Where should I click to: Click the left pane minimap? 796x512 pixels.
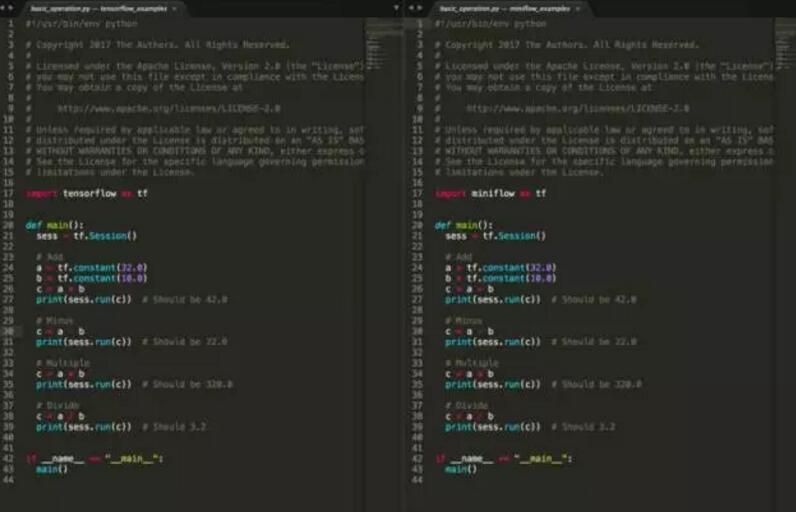click(x=384, y=46)
